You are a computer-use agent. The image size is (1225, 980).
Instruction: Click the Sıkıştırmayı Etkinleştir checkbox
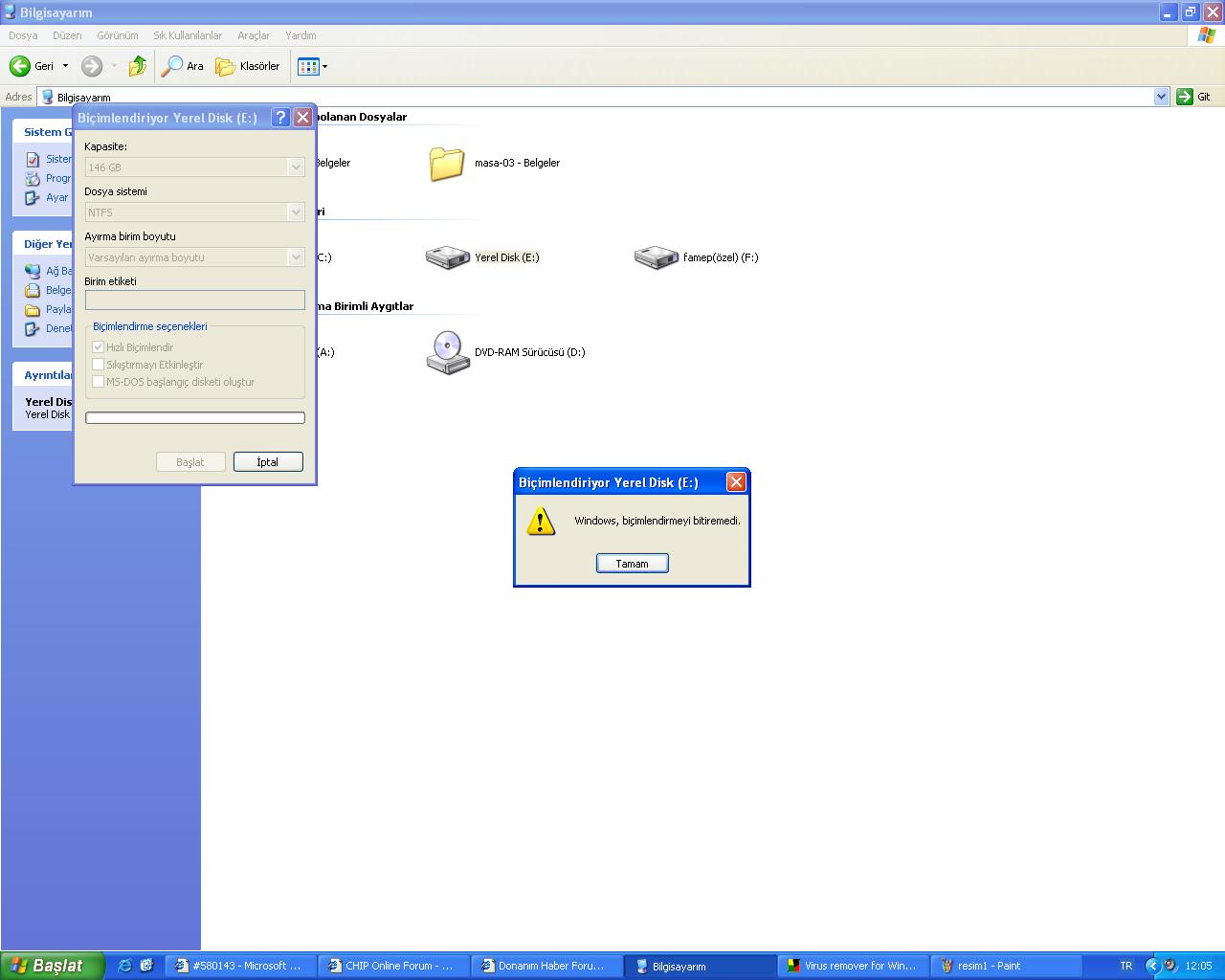tap(98, 364)
